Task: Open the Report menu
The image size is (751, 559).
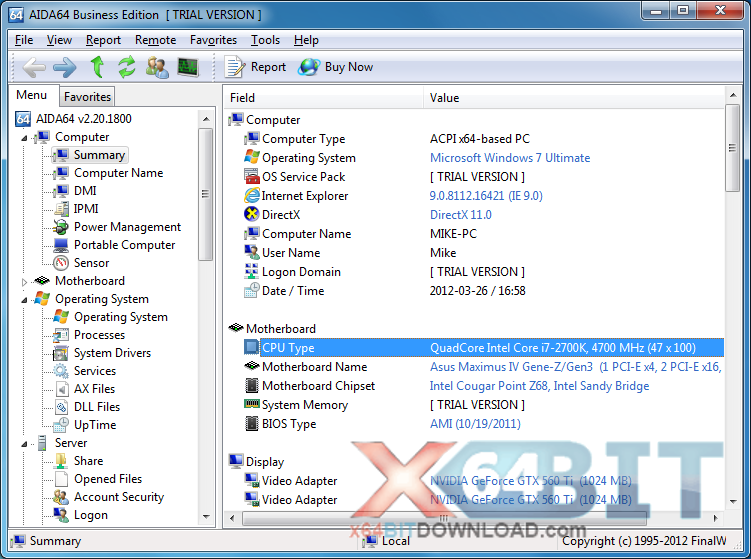Action: [x=103, y=40]
